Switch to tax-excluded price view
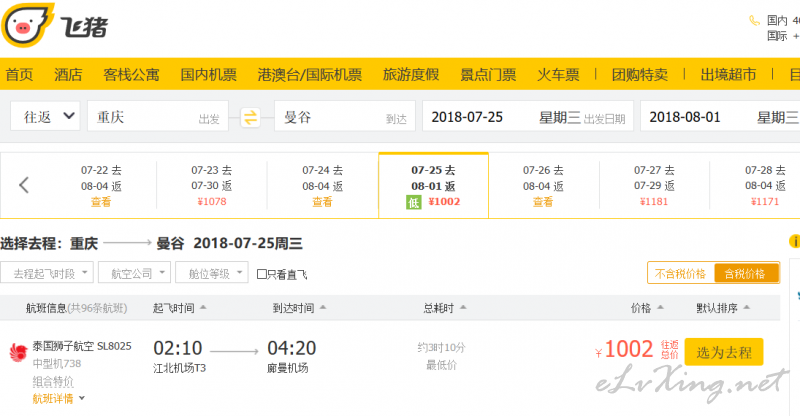This screenshot has height=416, width=800. tap(681, 274)
